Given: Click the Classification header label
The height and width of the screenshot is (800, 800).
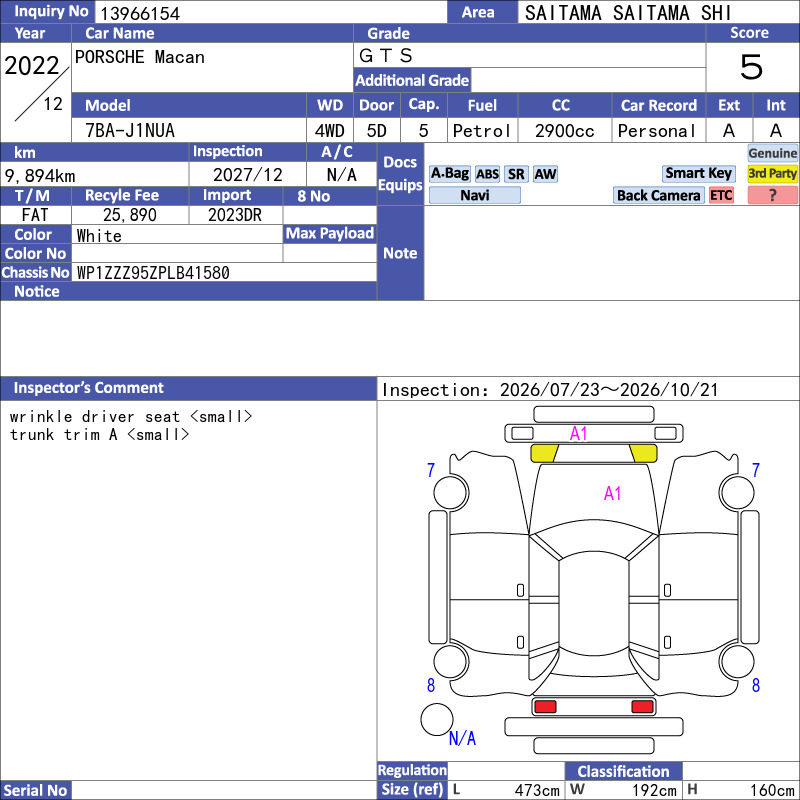Looking at the screenshot, I should pyautogui.click(x=623, y=771).
